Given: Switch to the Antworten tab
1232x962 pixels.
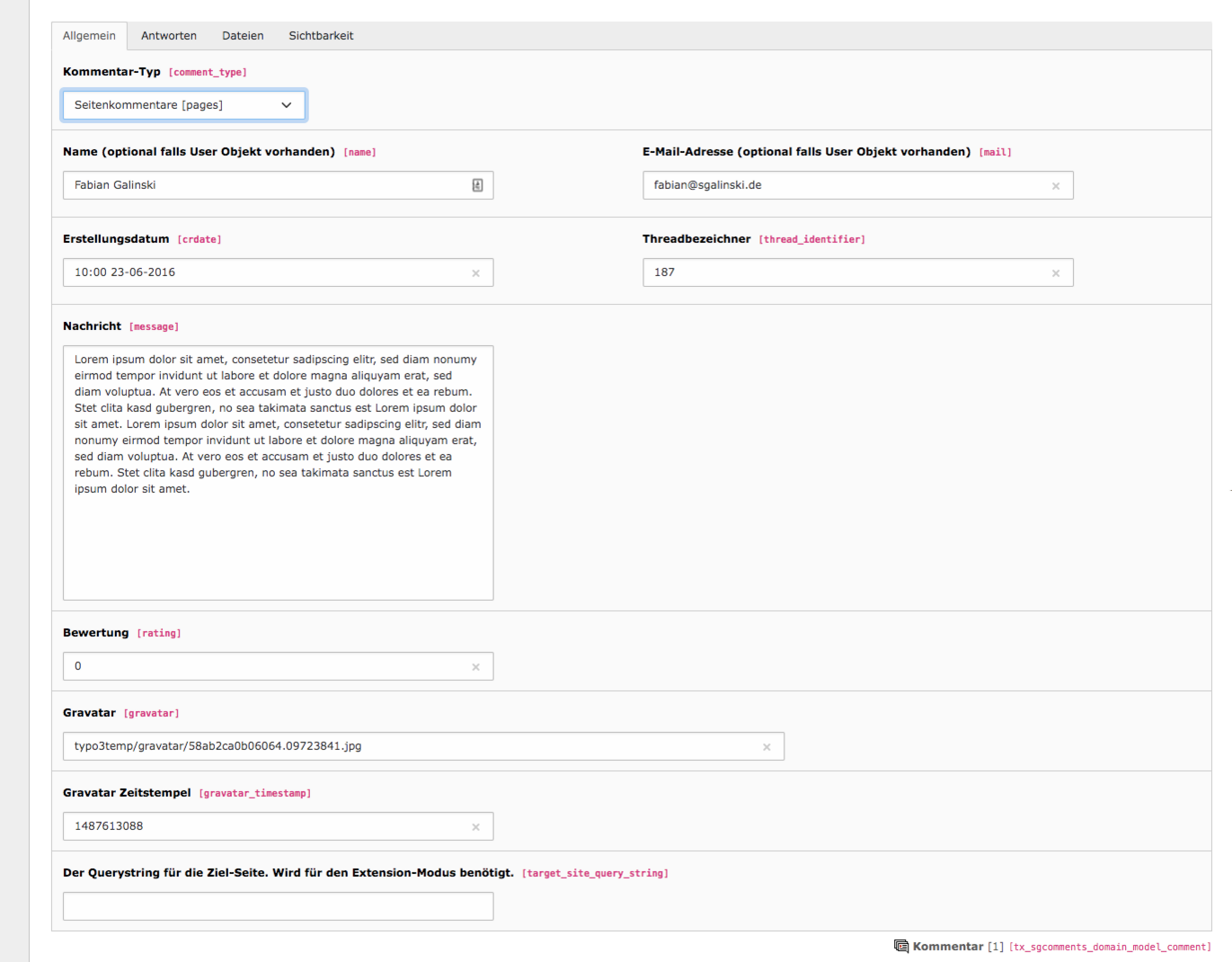Looking at the screenshot, I should 169,35.
